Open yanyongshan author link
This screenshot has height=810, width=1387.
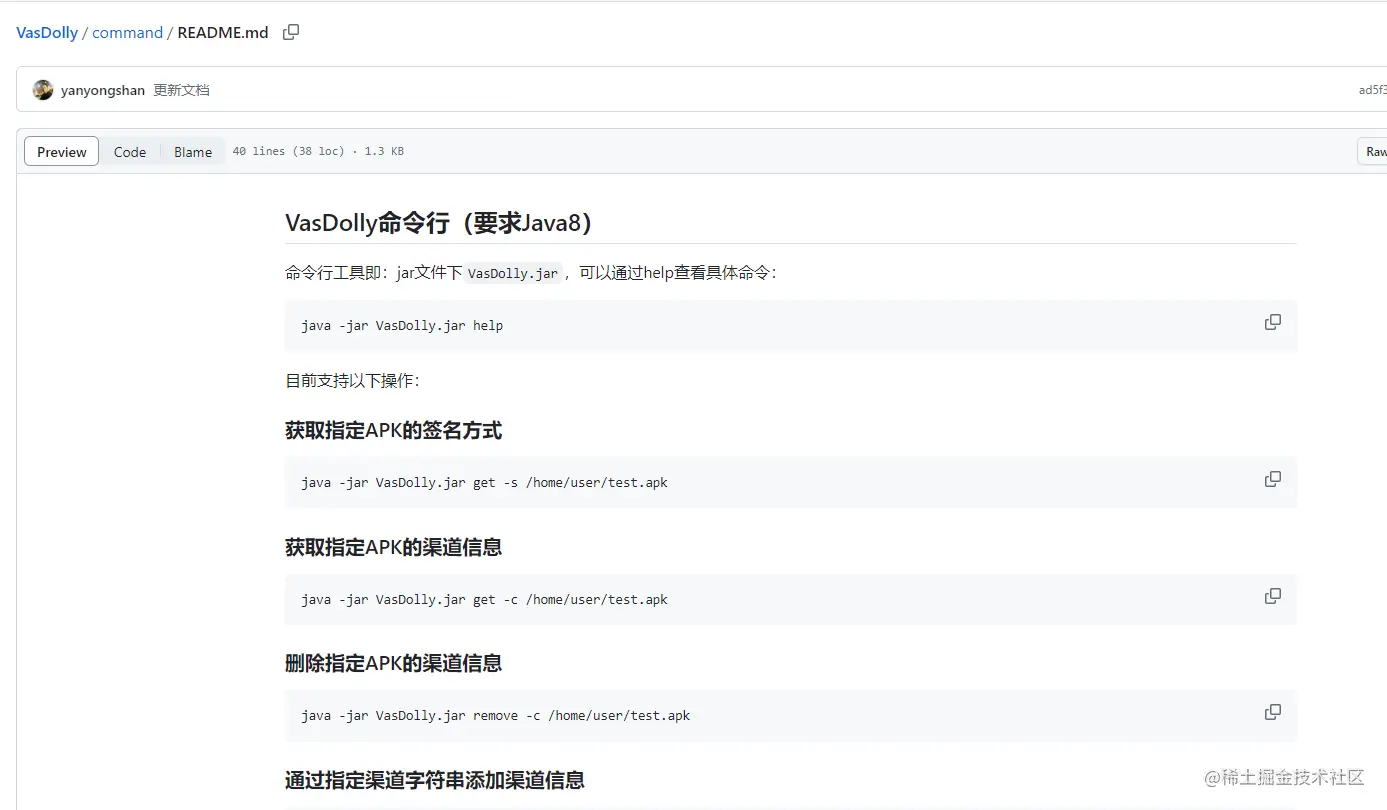pyautogui.click(x=102, y=90)
